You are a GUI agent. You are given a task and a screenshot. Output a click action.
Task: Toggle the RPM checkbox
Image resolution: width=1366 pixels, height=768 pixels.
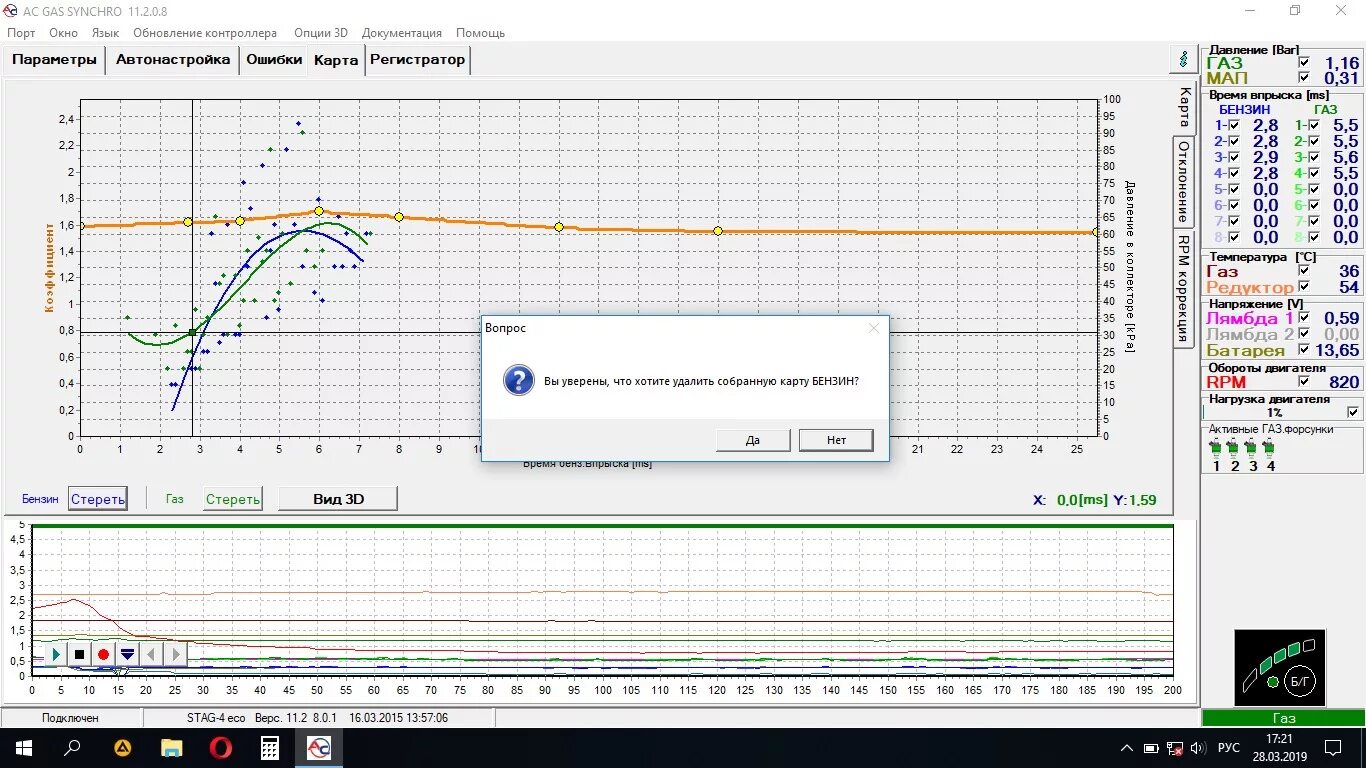[1303, 381]
